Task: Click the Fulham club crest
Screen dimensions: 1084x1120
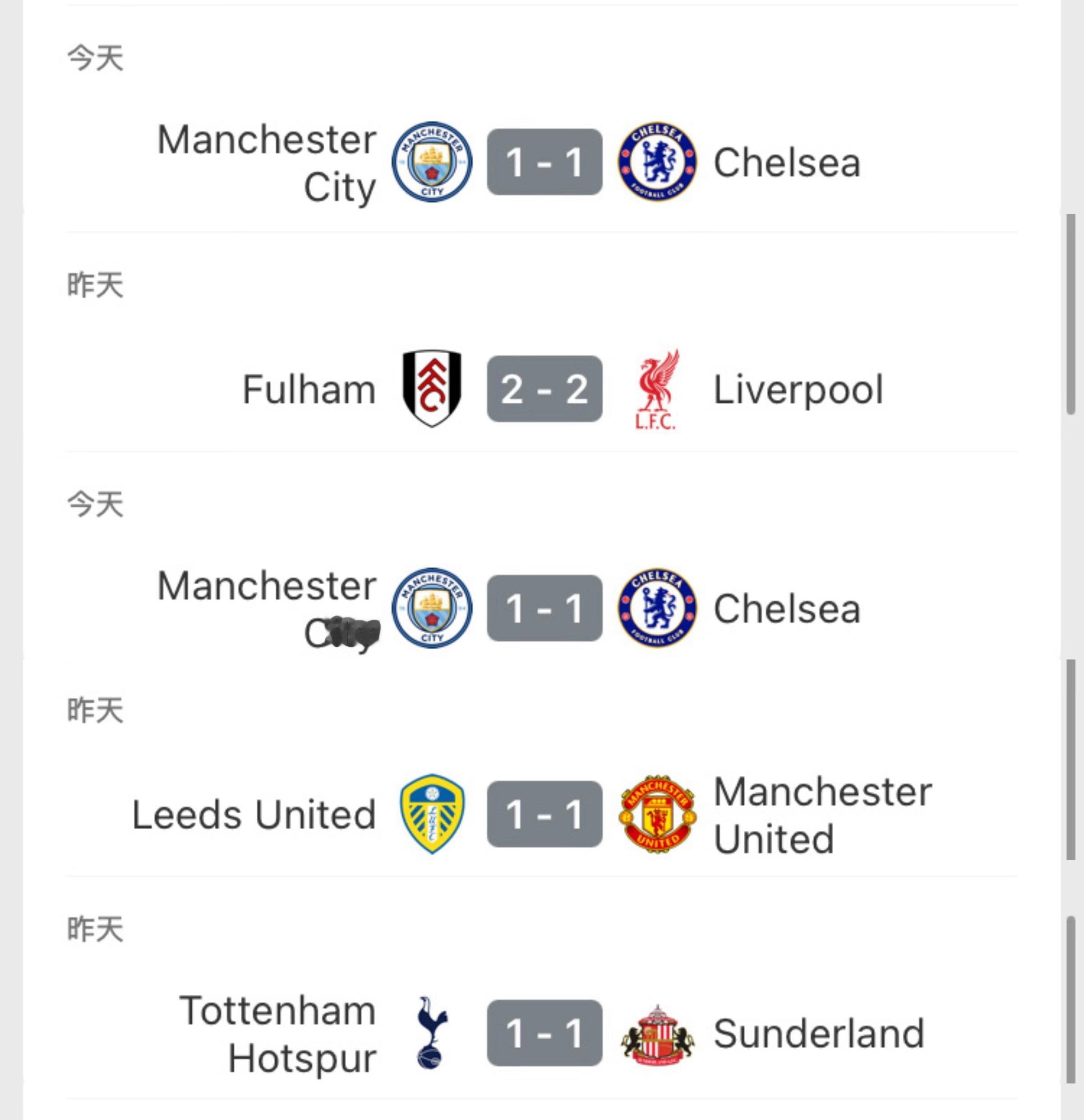Action: [431, 388]
